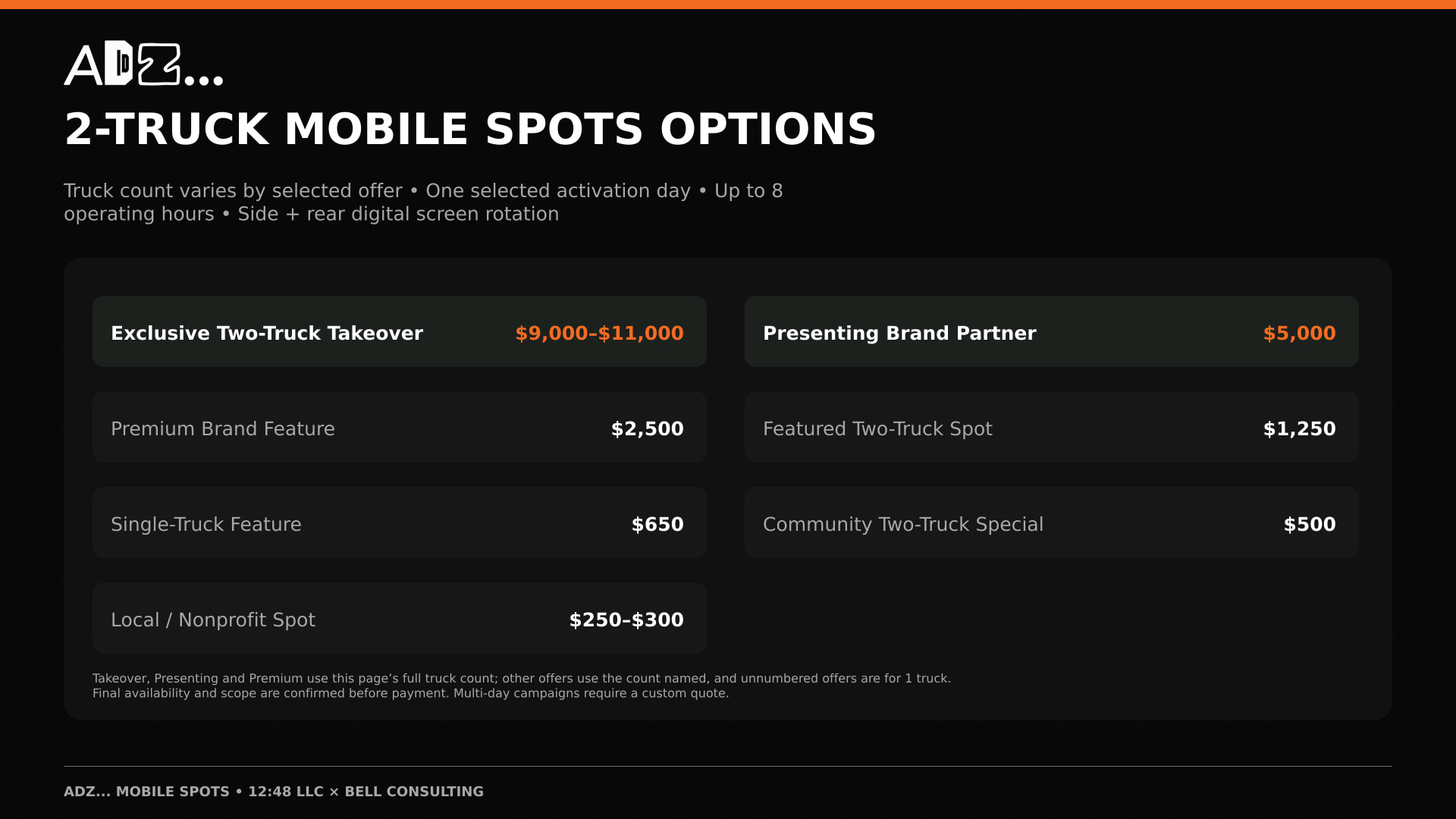Image resolution: width=1456 pixels, height=819 pixels.
Task: Choose the Local / Nonprofit Spot option
Action: point(400,618)
